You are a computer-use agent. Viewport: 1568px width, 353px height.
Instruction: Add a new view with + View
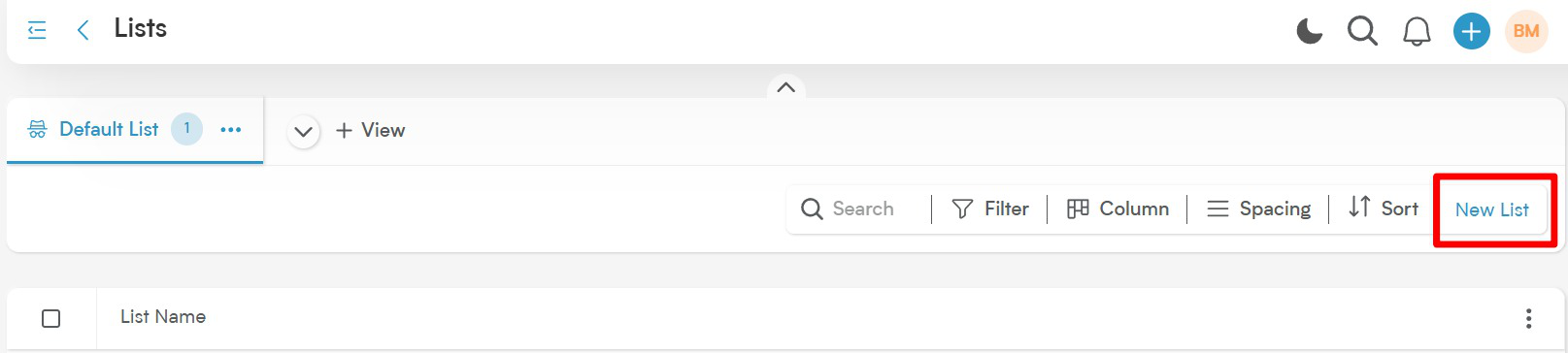coord(370,130)
